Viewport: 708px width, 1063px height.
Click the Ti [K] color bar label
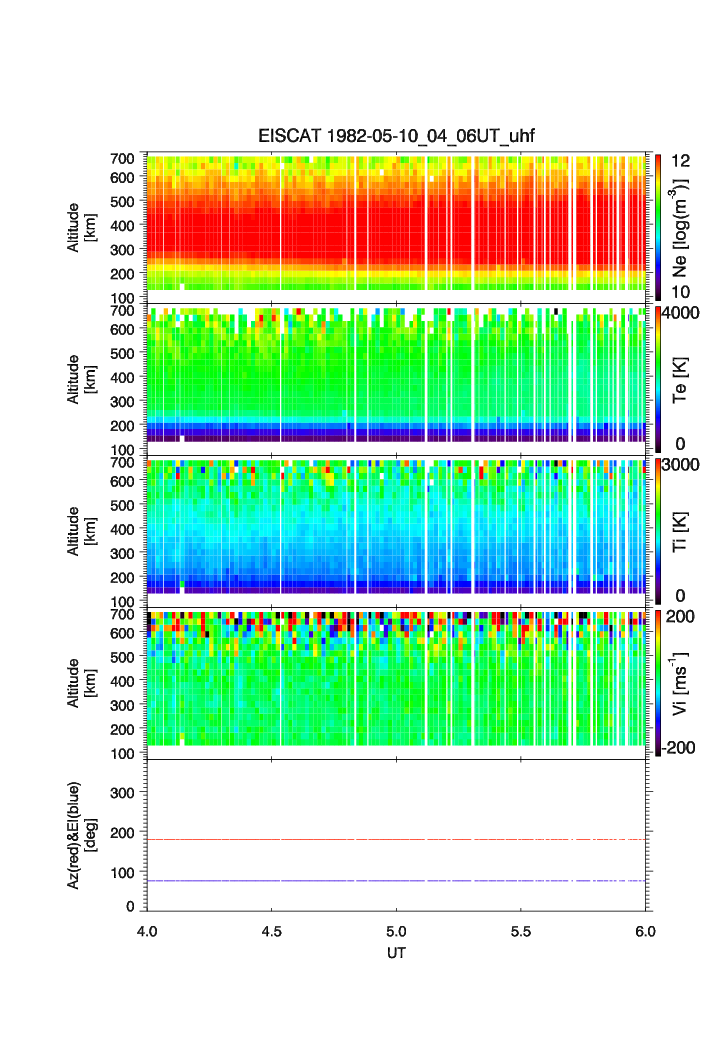680,532
